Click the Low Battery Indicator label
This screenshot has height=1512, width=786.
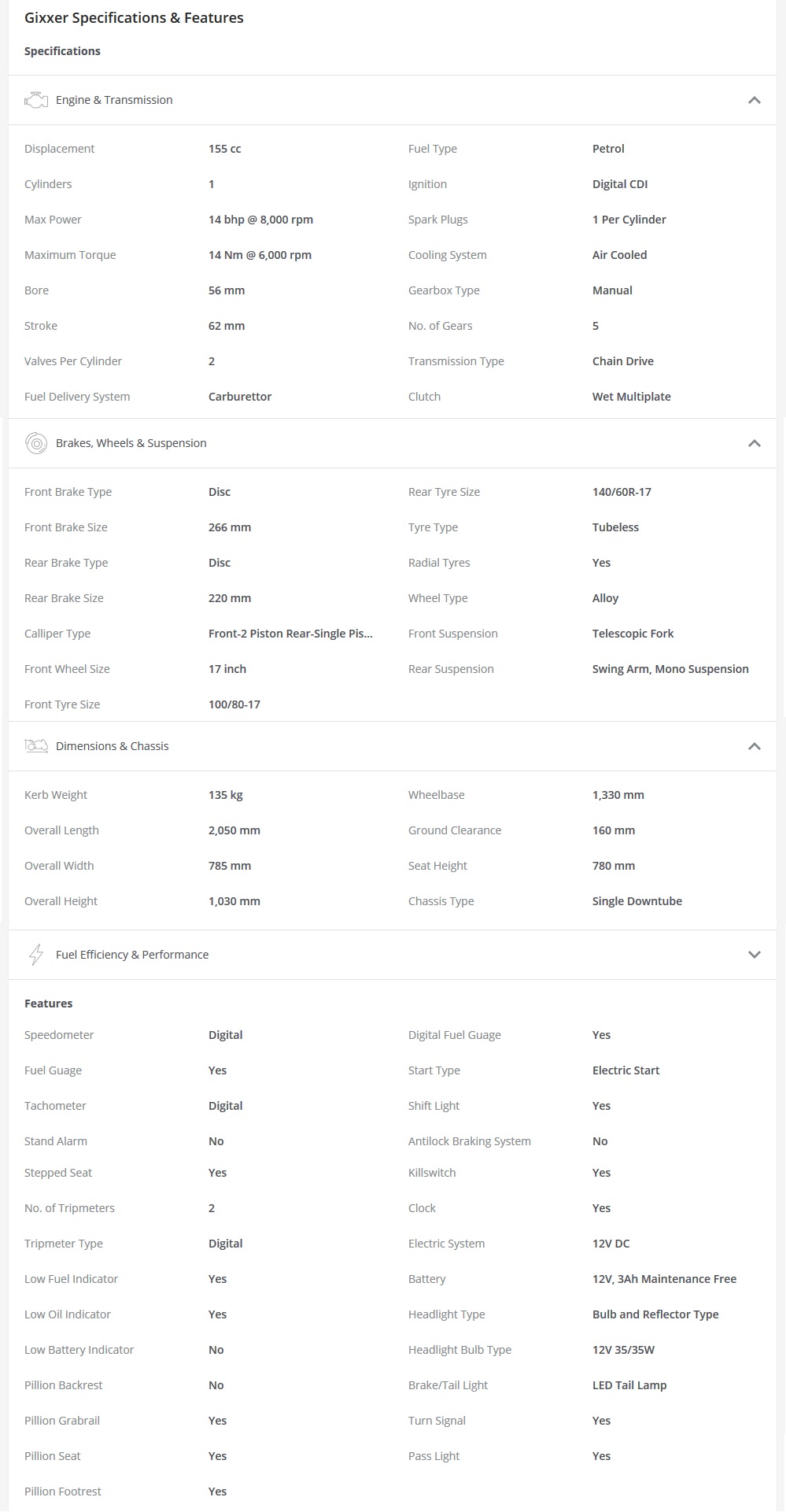click(x=79, y=1350)
